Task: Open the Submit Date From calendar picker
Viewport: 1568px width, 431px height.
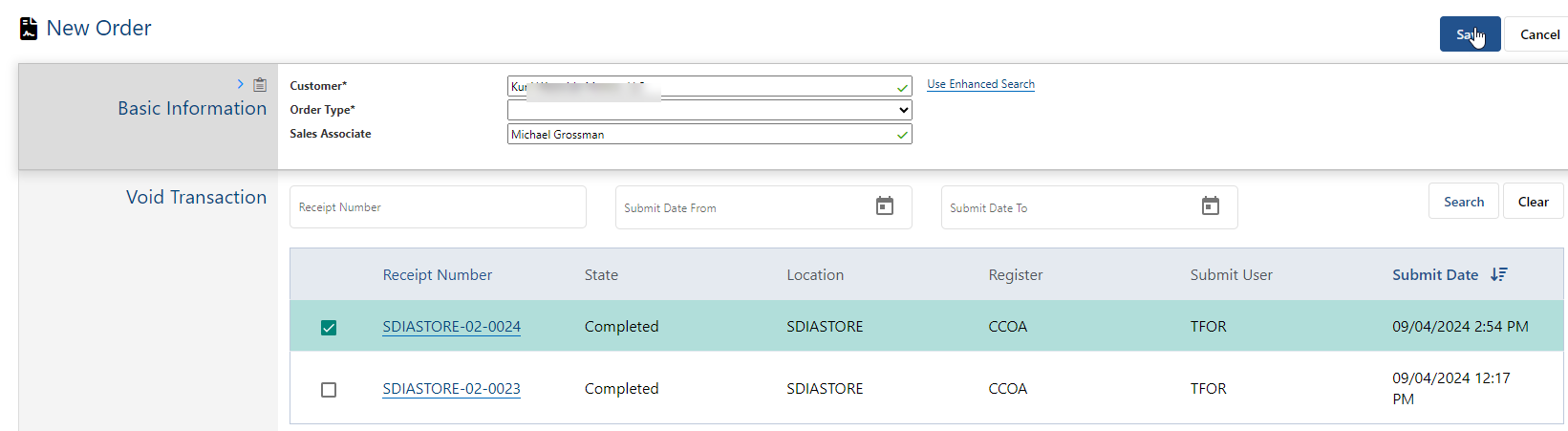Action: [885, 206]
